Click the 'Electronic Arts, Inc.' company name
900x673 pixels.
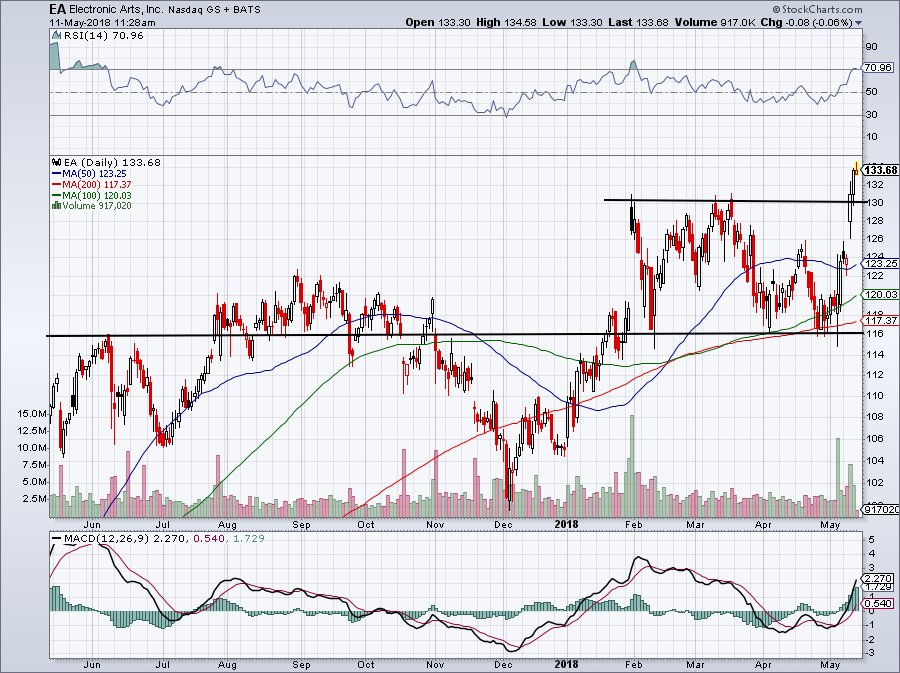pos(117,10)
